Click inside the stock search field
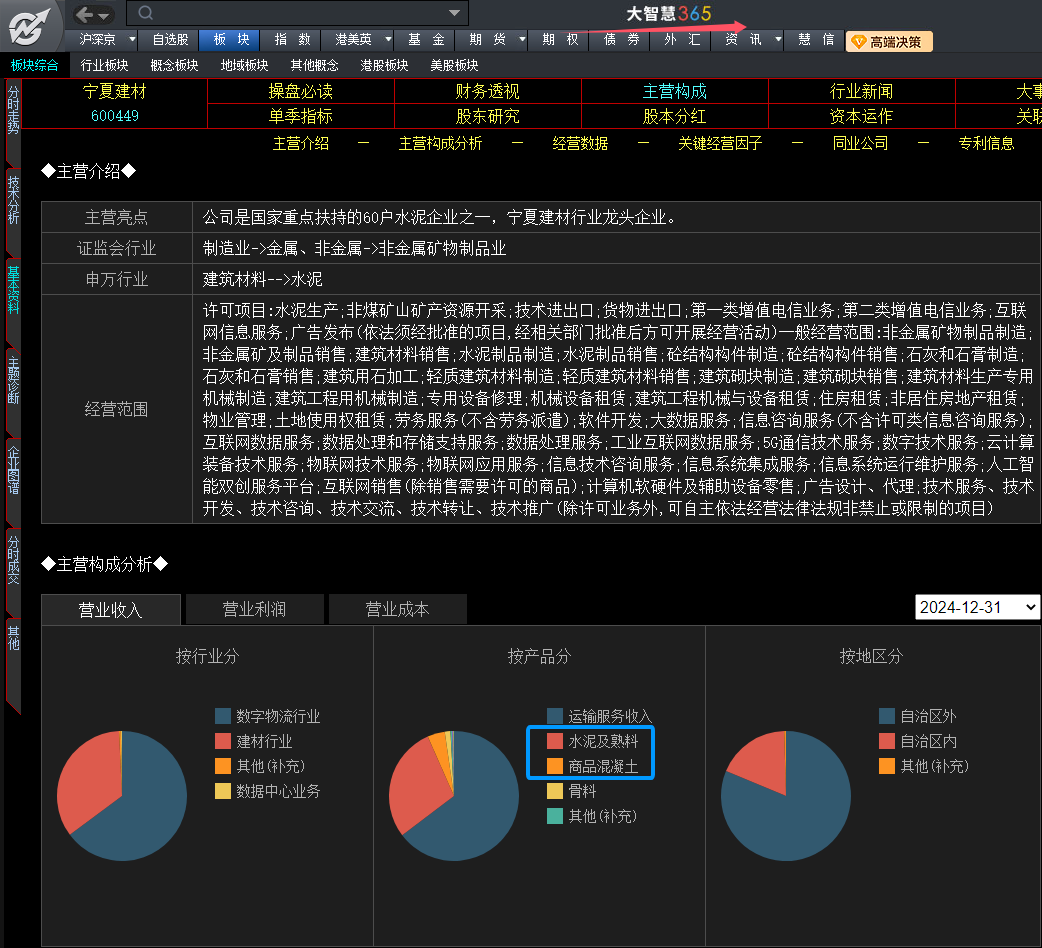Image resolution: width=1042 pixels, height=948 pixels. coord(297,13)
